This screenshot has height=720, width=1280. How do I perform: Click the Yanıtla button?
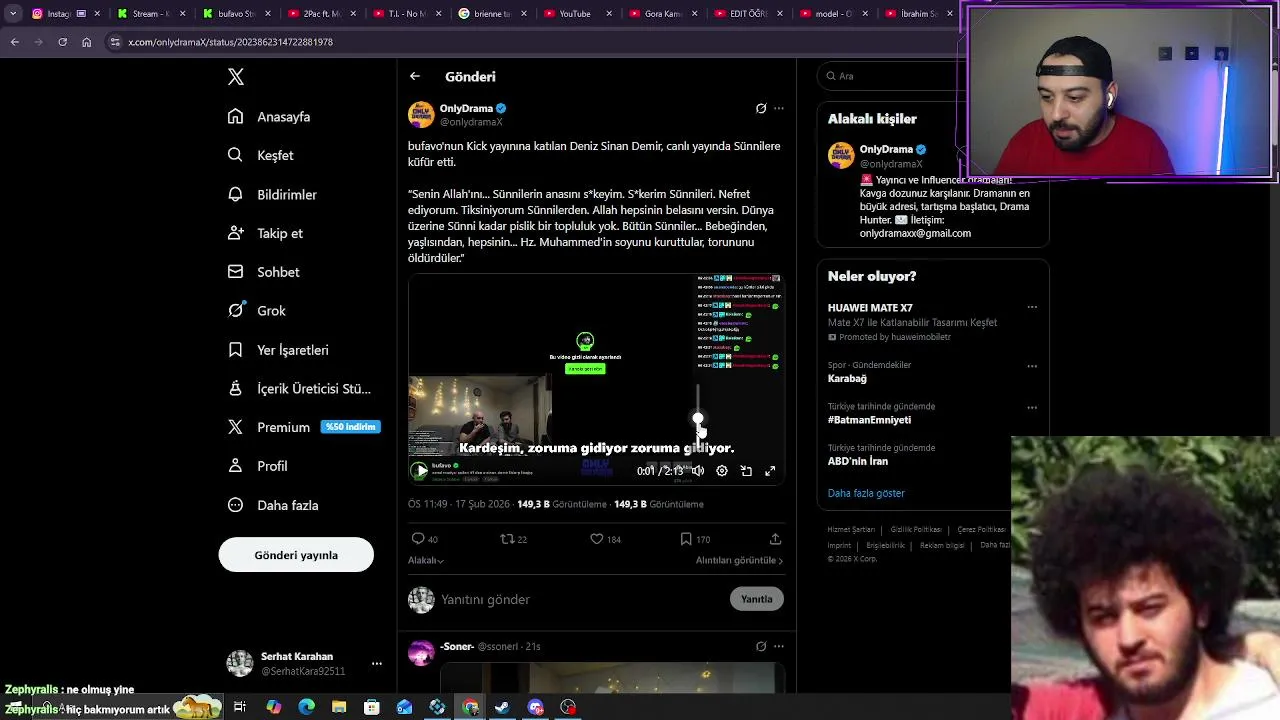click(757, 599)
